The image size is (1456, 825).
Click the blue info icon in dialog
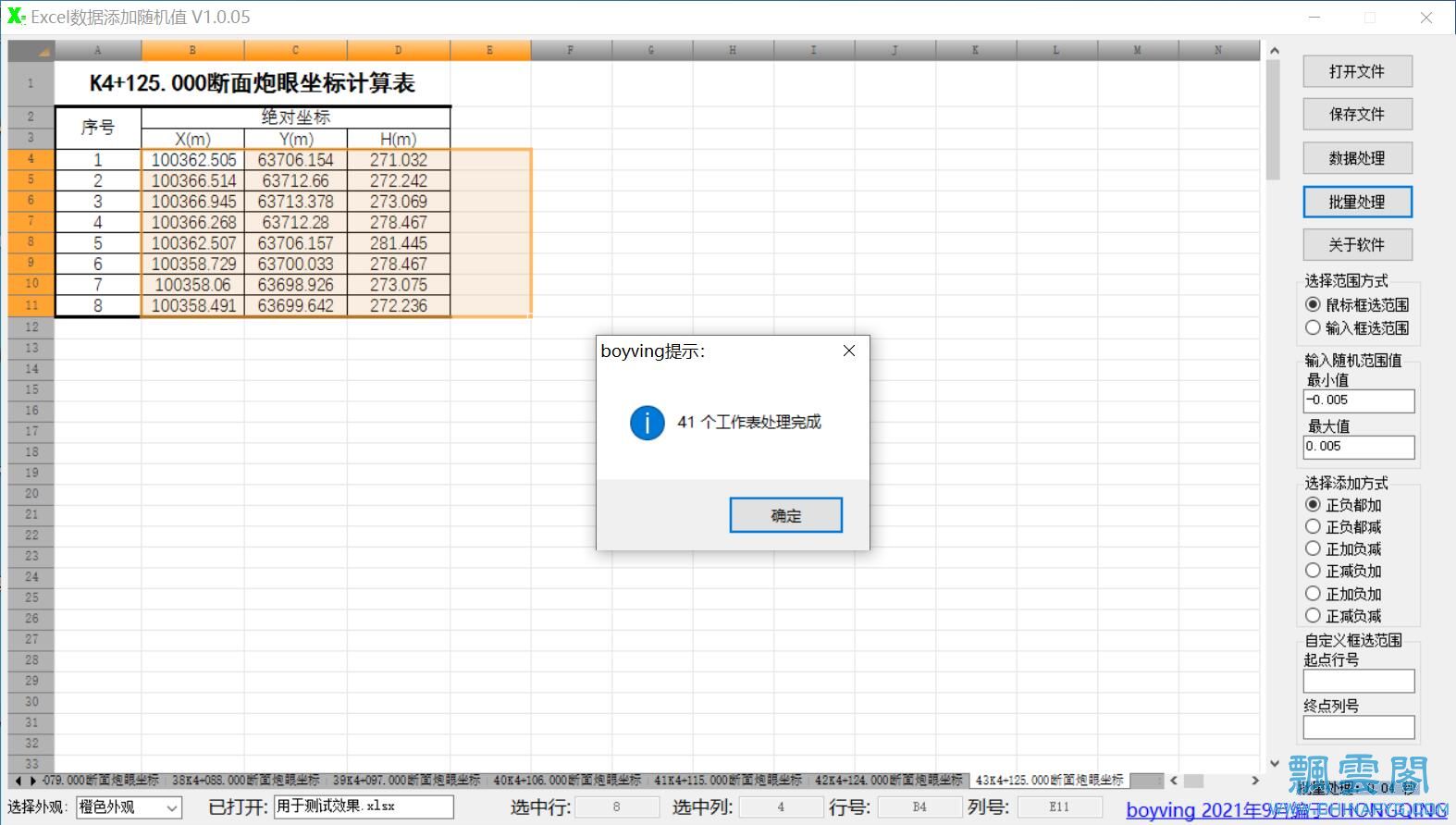(x=648, y=423)
